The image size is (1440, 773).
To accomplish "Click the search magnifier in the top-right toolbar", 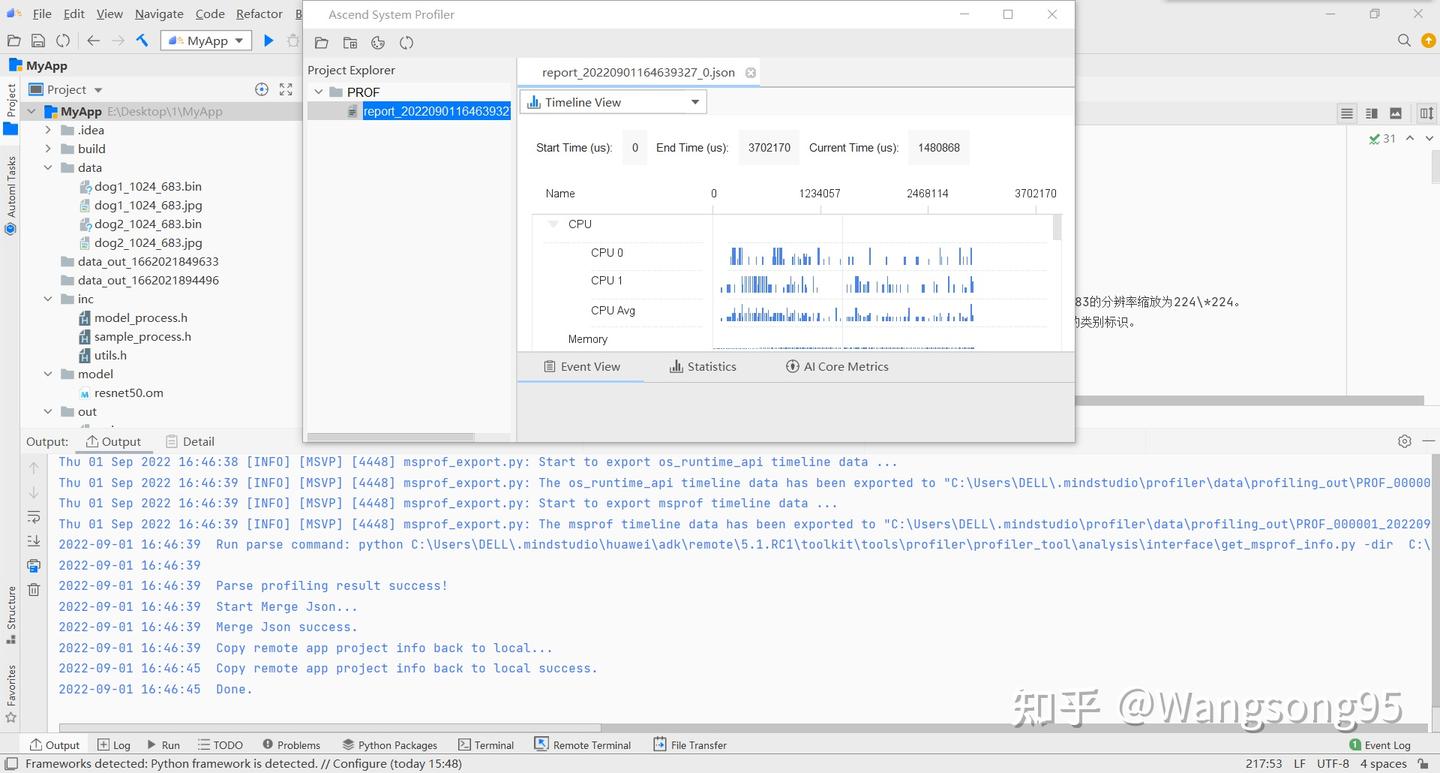I will coord(1405,41).
